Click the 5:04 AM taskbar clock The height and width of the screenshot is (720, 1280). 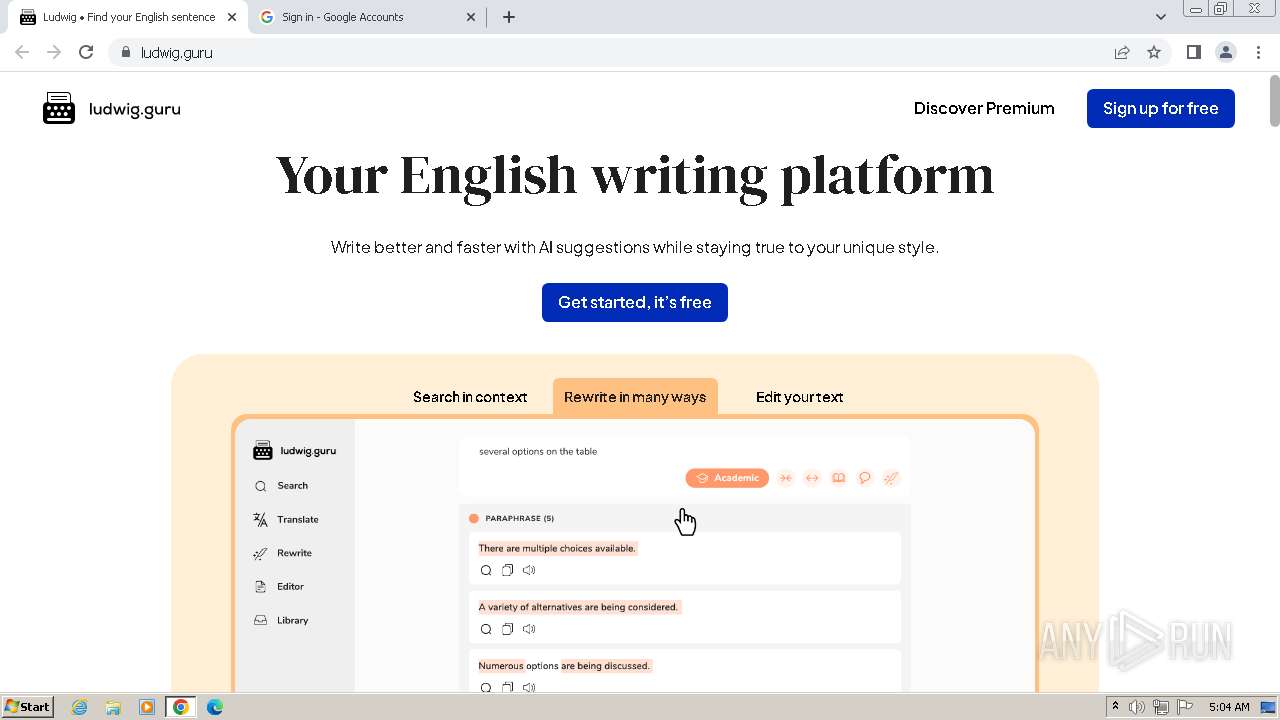click(x=1229, y=707)
